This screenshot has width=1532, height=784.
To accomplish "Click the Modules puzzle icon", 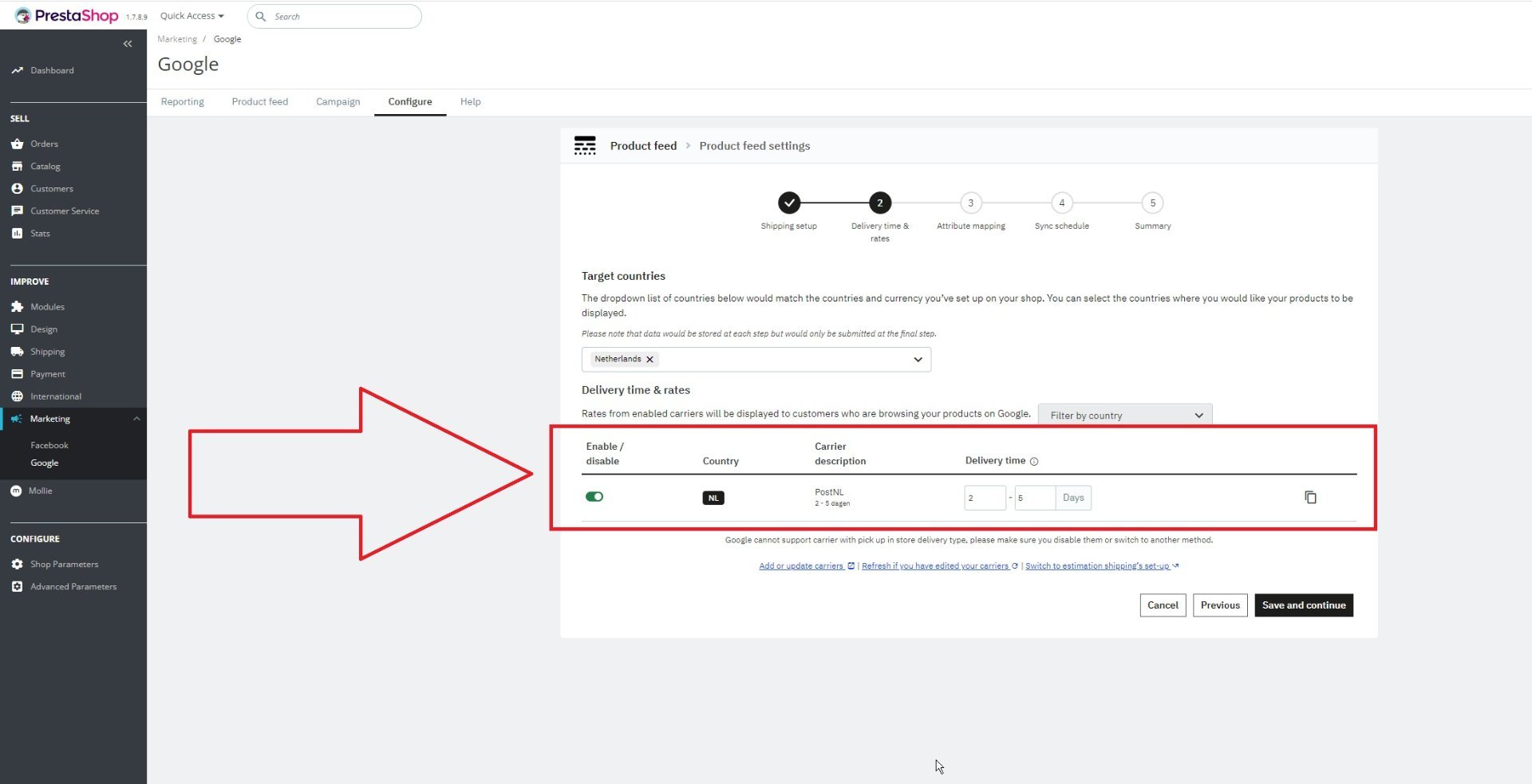I will (x=17, y=306).
